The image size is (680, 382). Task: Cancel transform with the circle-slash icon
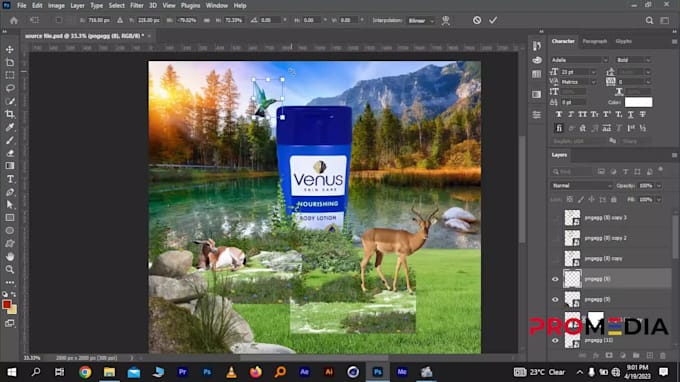pyautogui.click(x=477, y=20)
